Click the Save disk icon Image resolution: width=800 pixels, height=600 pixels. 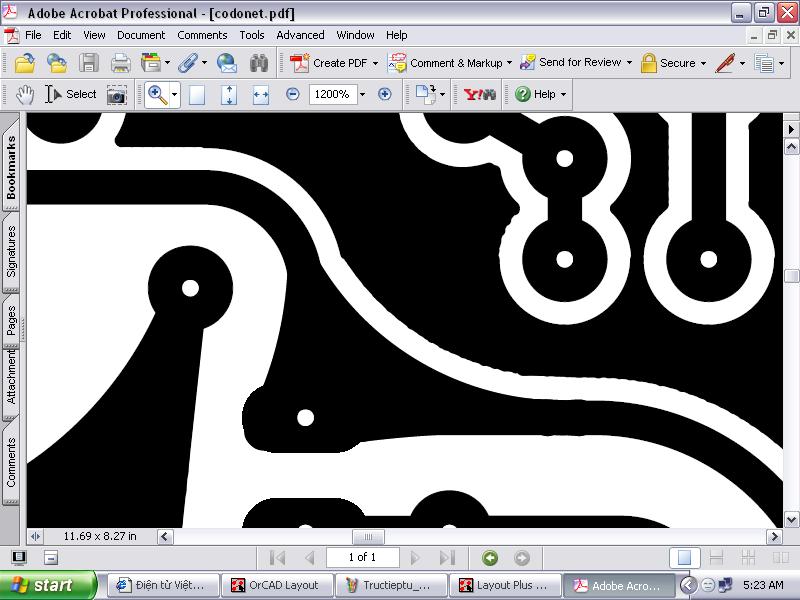[89, 63]
